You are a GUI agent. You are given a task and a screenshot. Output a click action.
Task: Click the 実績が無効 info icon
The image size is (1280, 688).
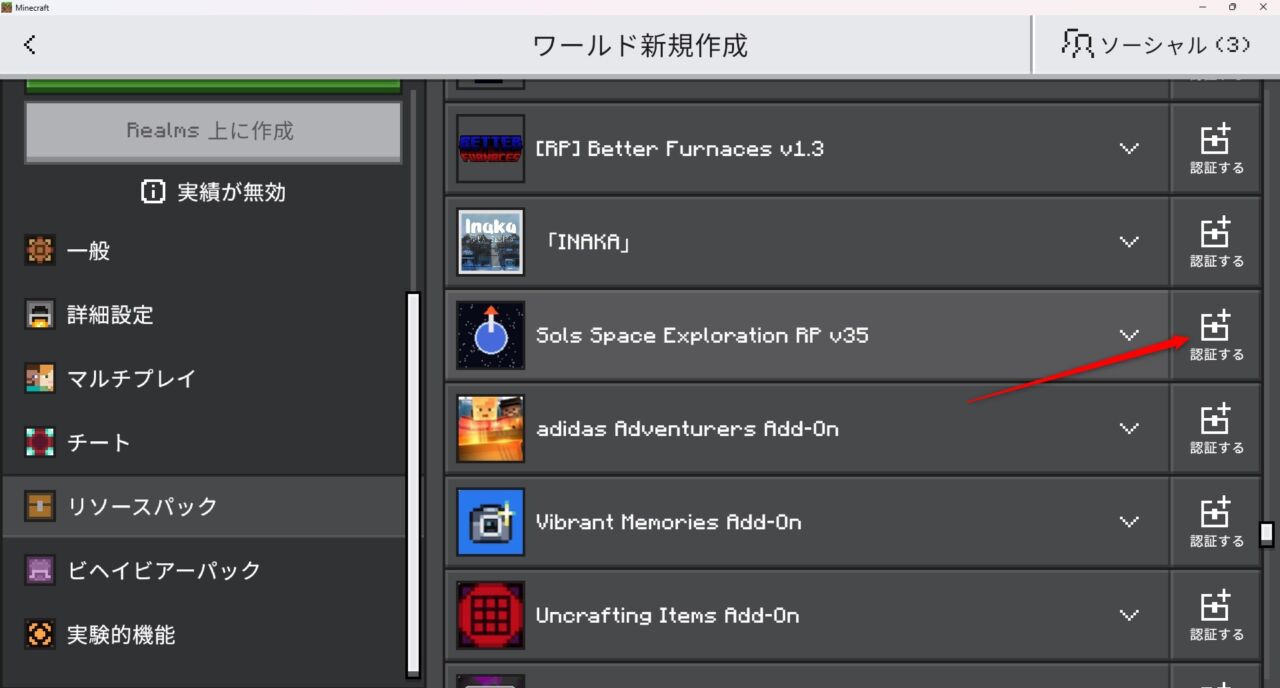pyautogui.click(x=153, y=192)
